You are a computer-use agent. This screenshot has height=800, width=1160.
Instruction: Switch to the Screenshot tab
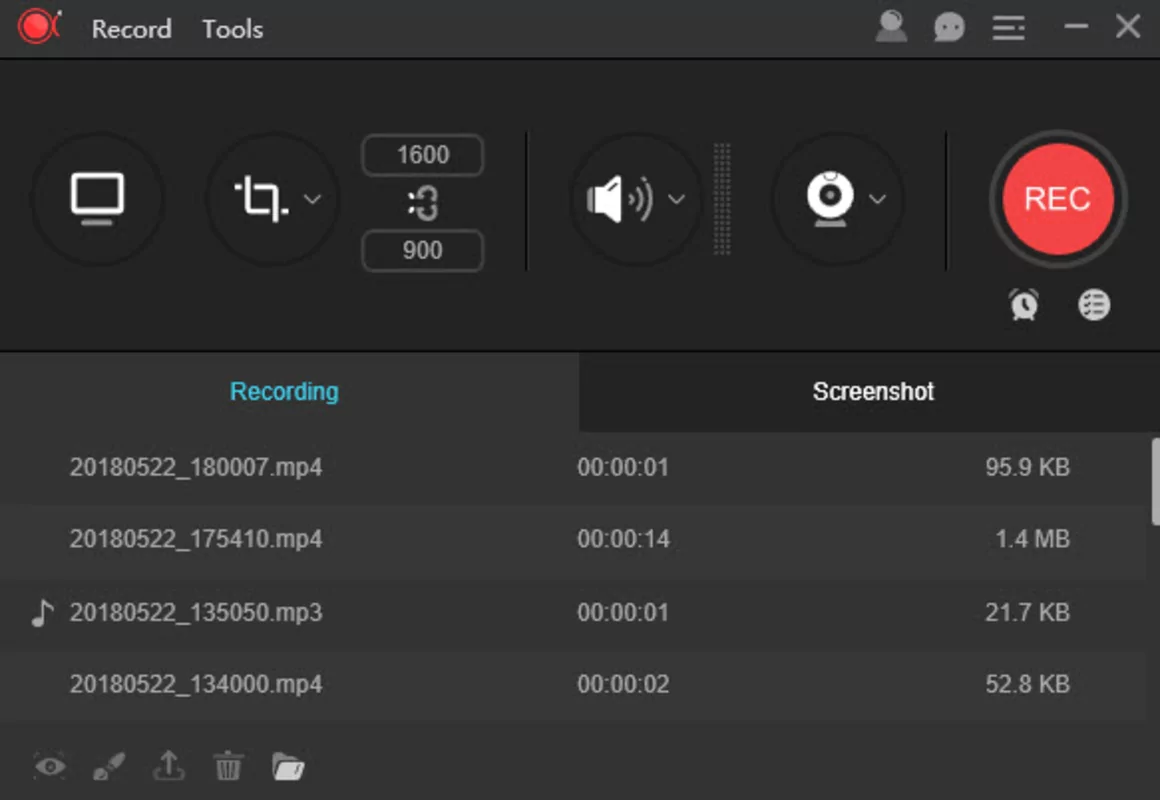pyautogui.click(x=872, y=391)
